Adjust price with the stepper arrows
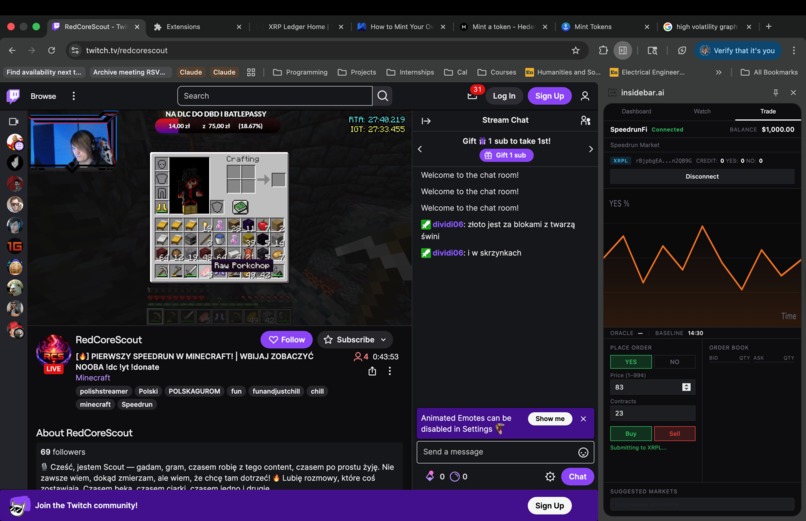This screenshot has height=521, width=806. tap(686, 387)
